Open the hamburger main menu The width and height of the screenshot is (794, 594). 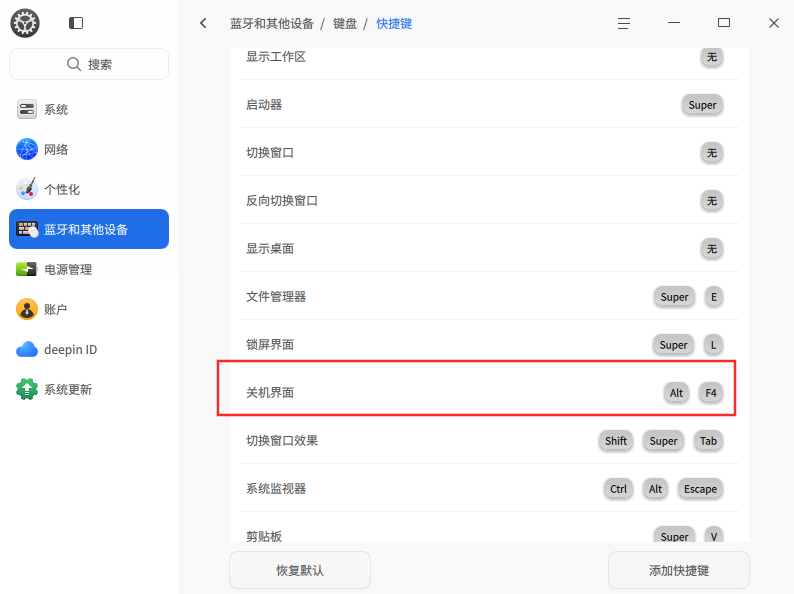pos(624,23)
